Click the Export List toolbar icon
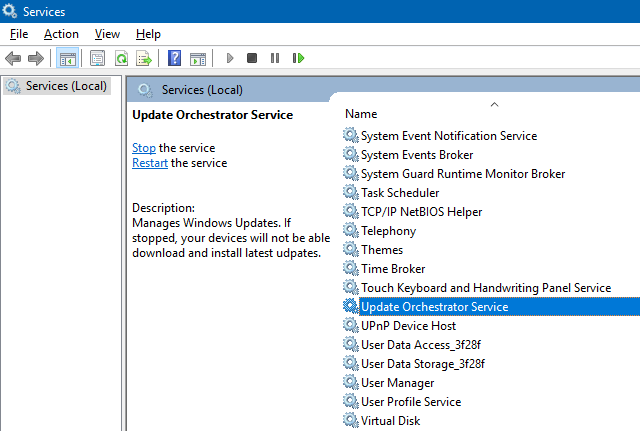The width and height of the screenshot is (640, 431). 144,59
